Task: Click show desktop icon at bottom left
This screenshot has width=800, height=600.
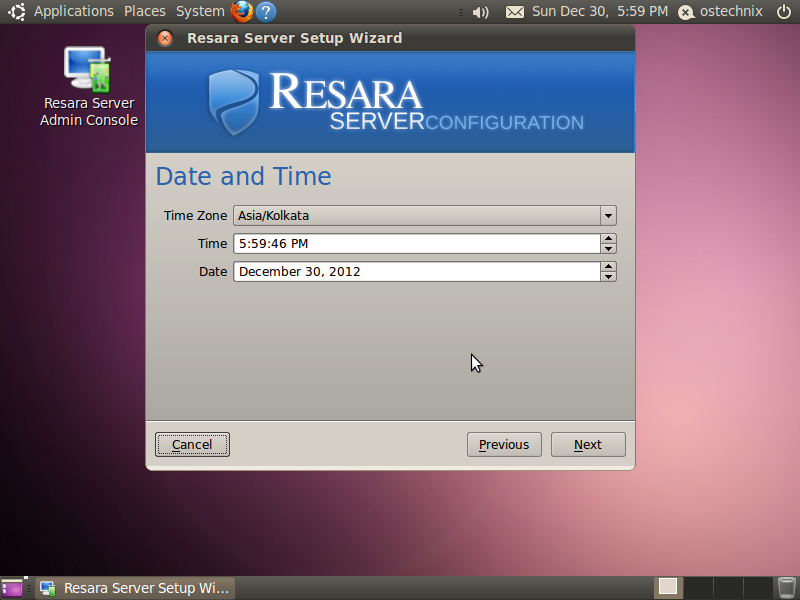Action: click(12, 588)
